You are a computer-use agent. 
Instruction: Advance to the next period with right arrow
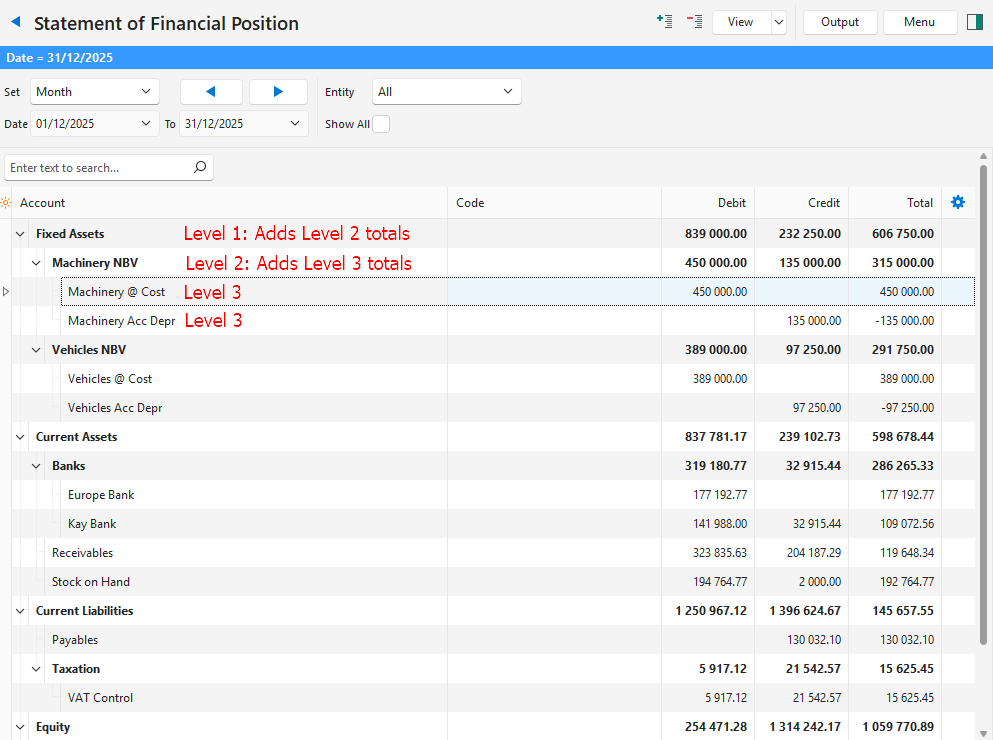(278, 92)
